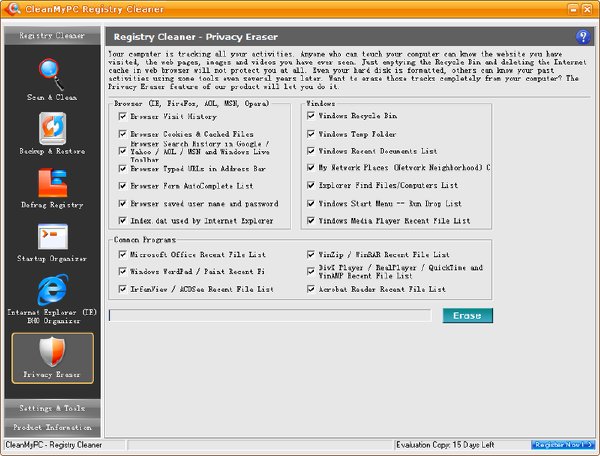Open the Settings & Tools sidebar tab

point(52,408)
